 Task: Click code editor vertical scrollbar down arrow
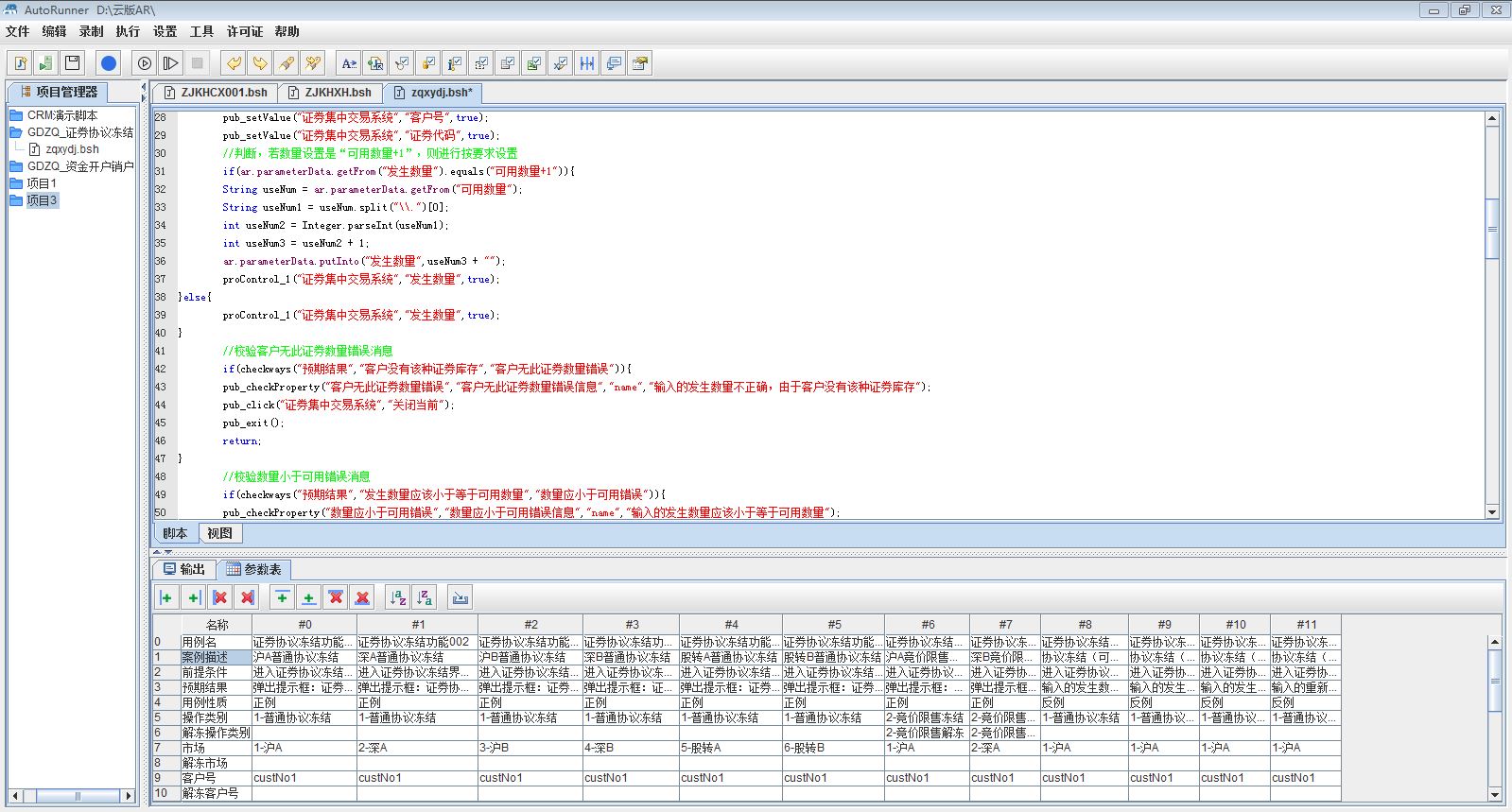[1492, 512]
